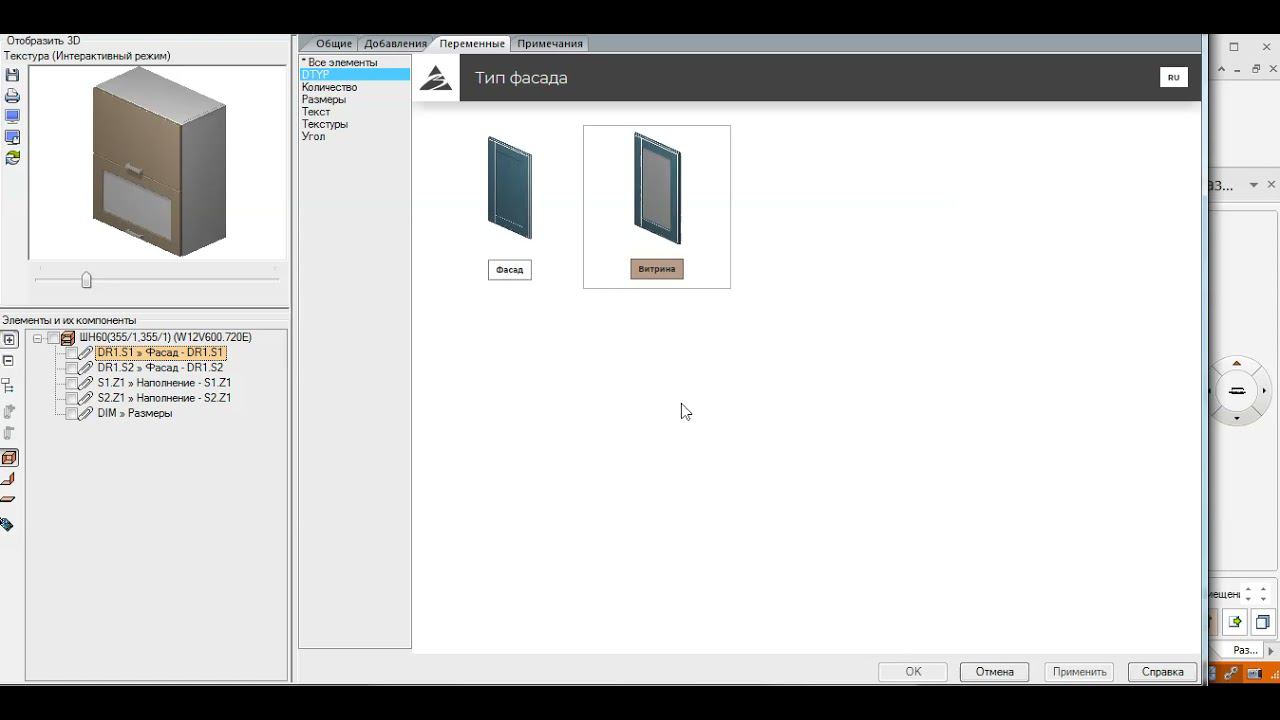Tick the checkbox for S1.Z1 » Наполнение

click(x=72, y=383)
